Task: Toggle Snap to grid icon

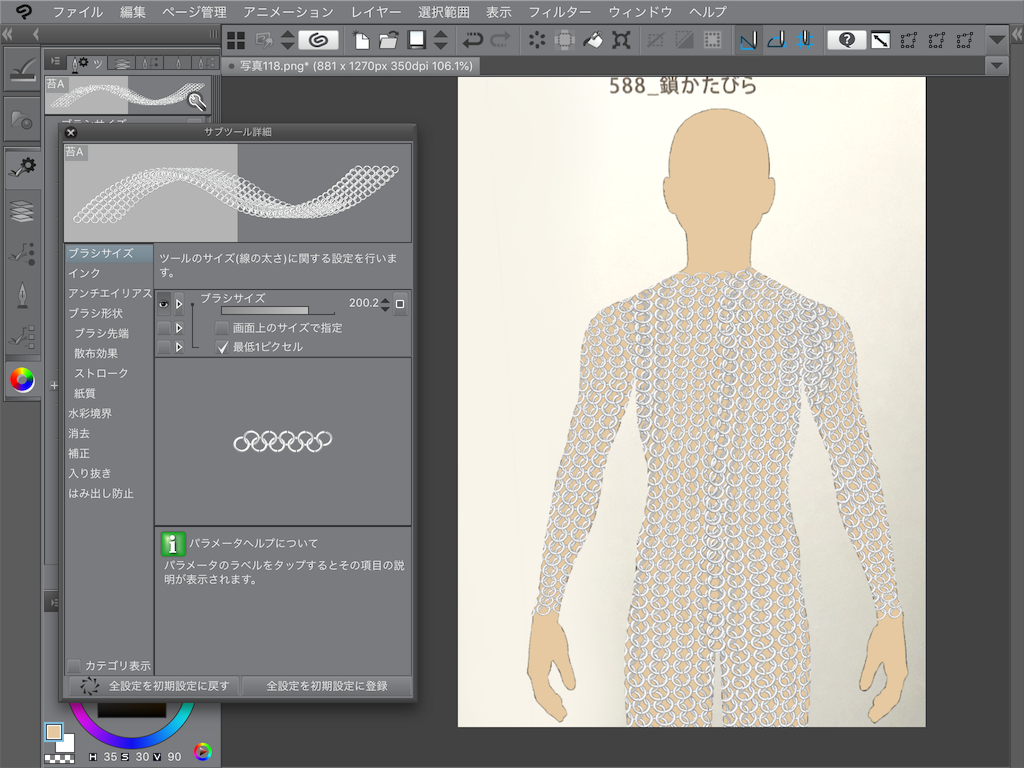Action: [x=805, y=40]
